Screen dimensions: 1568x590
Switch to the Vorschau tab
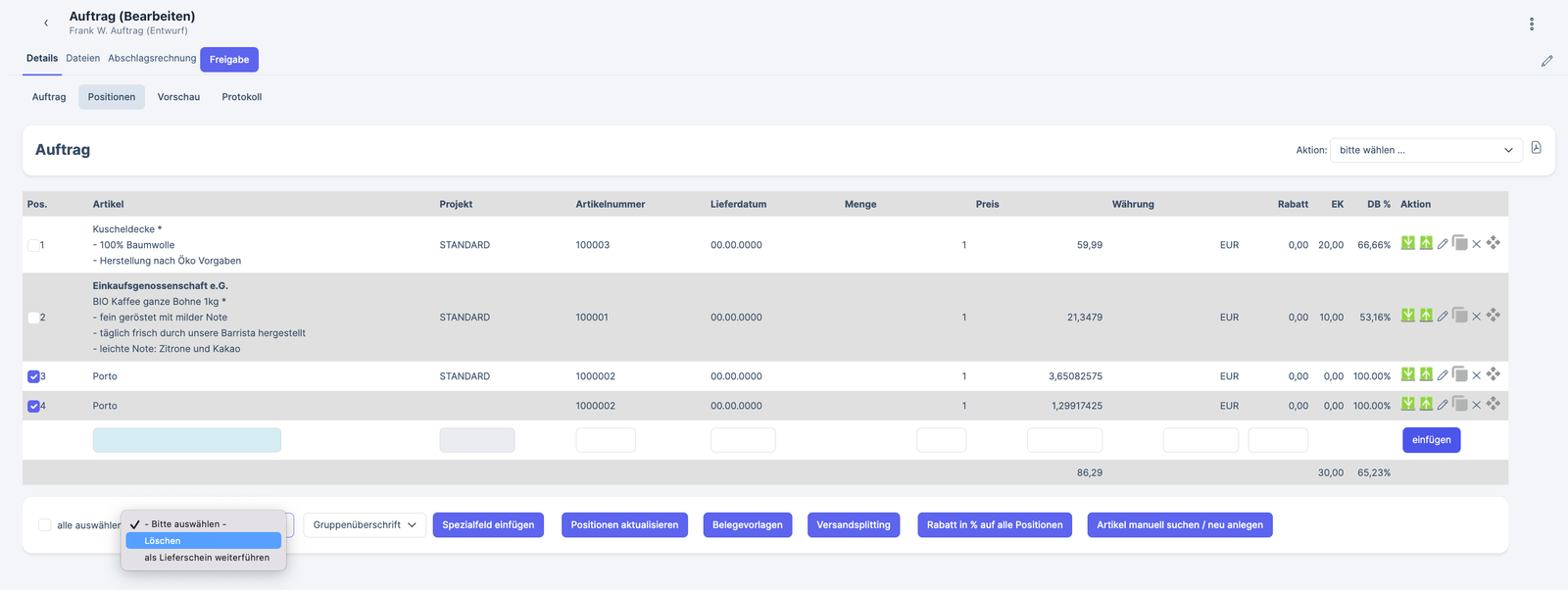click(x=178, y=97)
